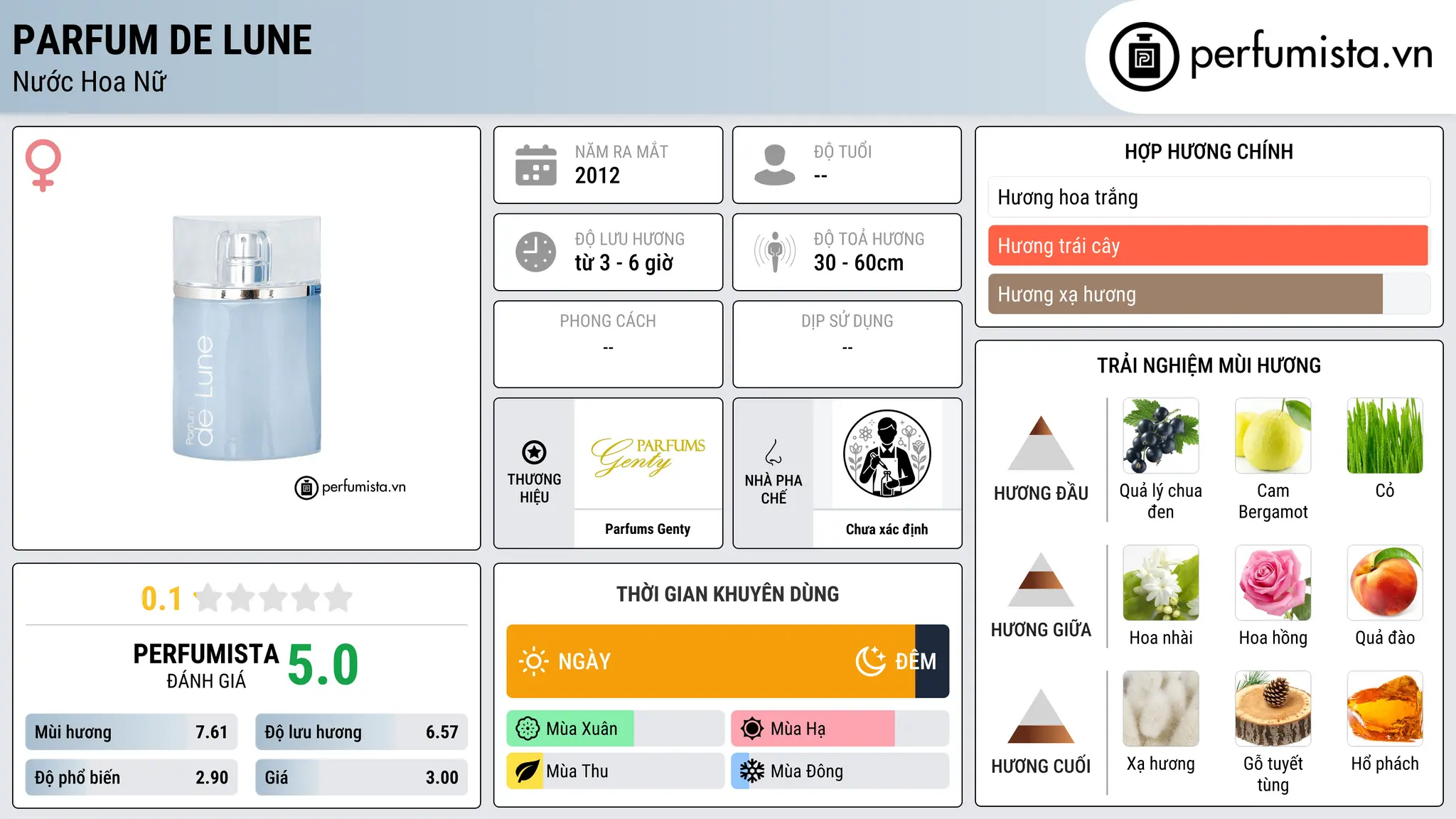This screenshot has width=1456, height=819.
Task: Click the Hợp hương chính heading
Action: pos(1209,151)
